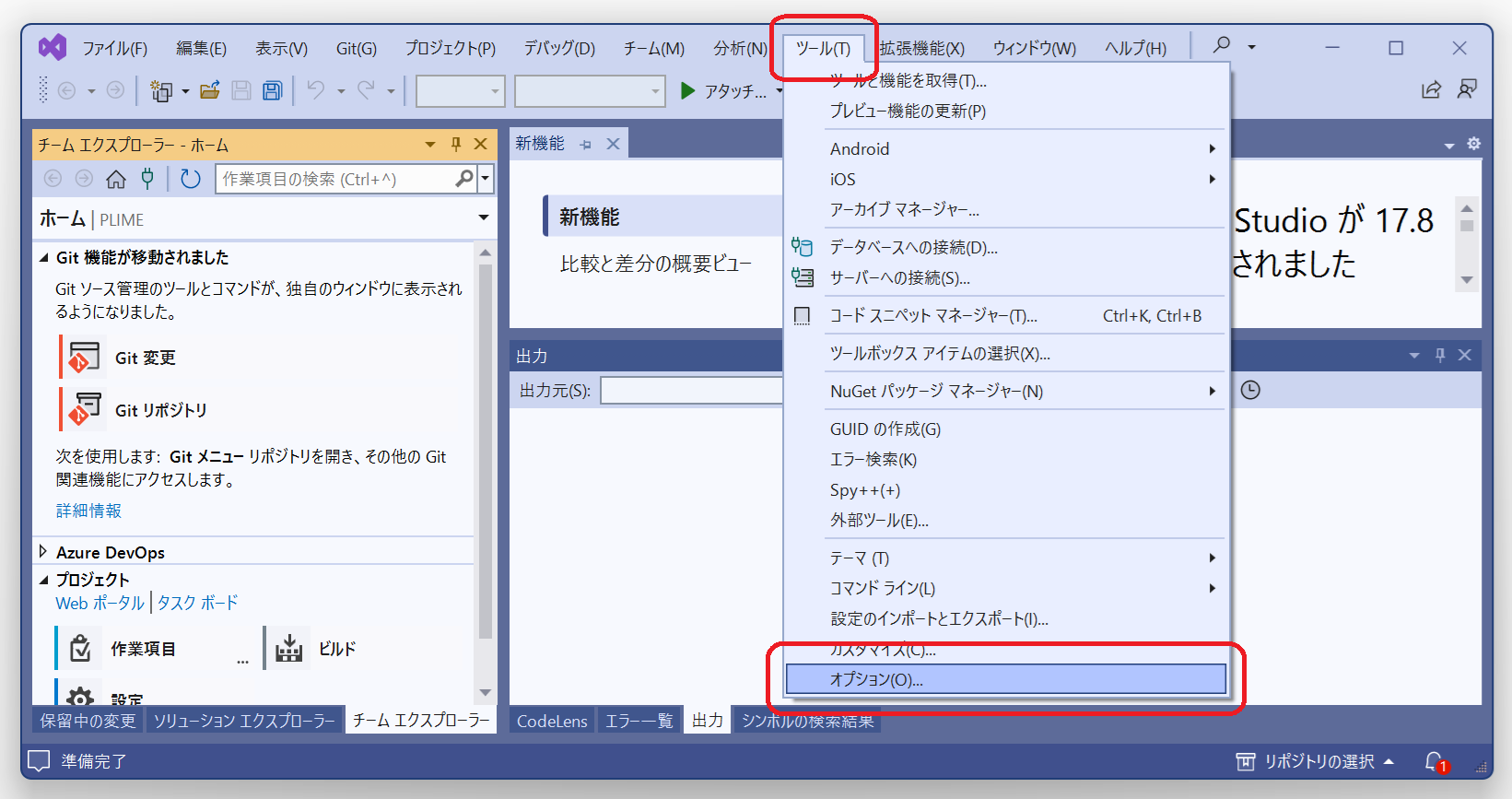This screenshot has width=1512, height=799.
Task: Click the Undo arrow icon
Action: tap(316, 89)
